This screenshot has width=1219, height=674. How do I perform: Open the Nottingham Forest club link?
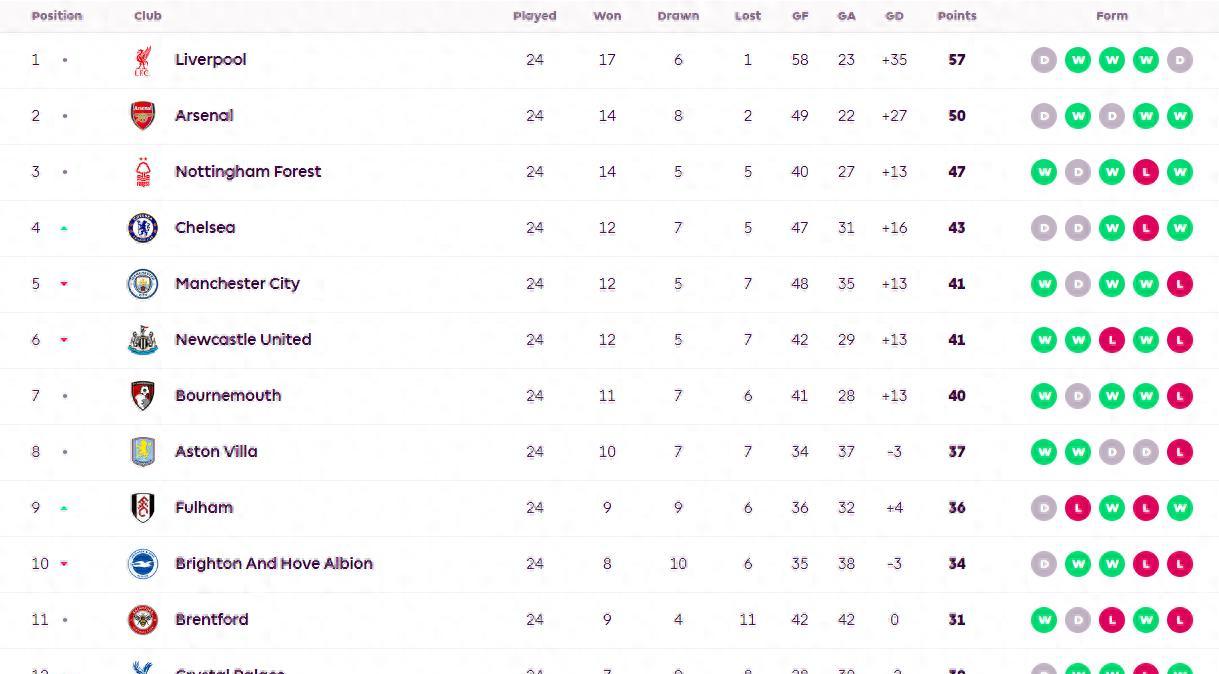248,172
